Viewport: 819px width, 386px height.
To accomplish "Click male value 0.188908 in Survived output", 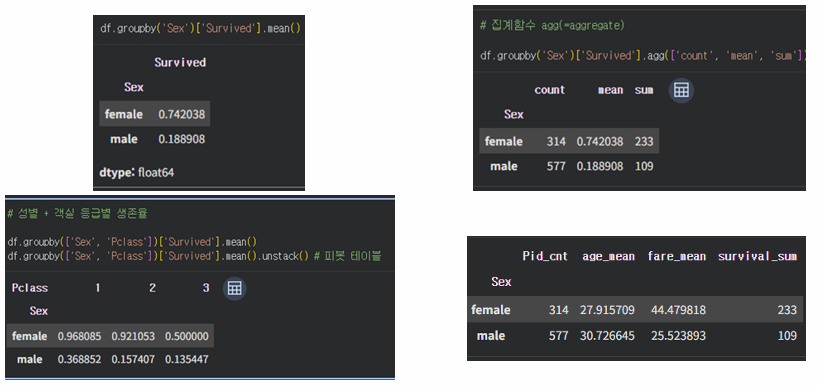I will 181,139.
